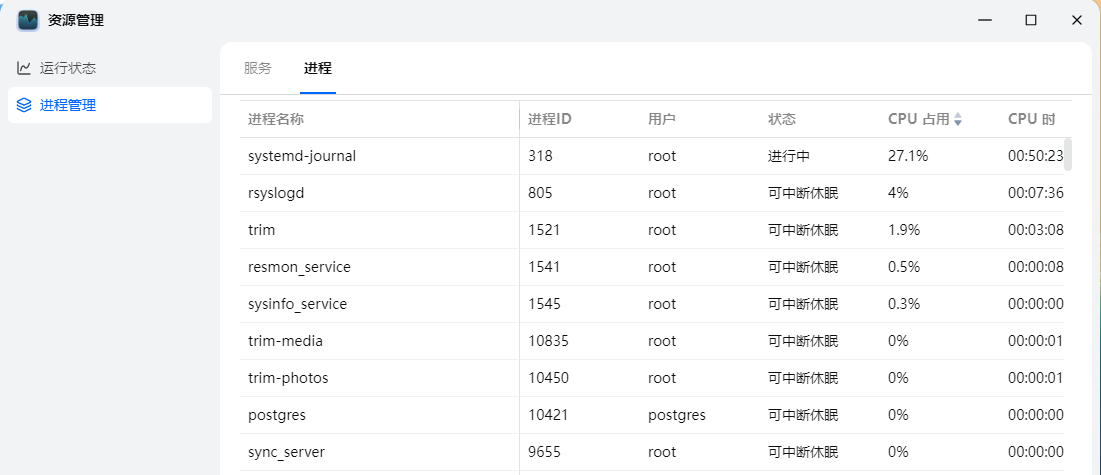
Task: Sort by CPU 占用 arrow icon
Action: point(958,120)
